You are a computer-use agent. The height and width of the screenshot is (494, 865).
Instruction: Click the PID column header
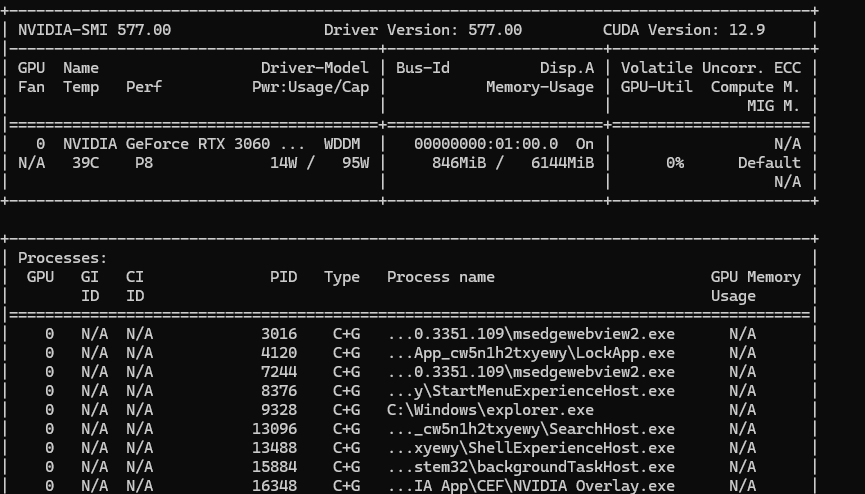click(x=283, y=277)
